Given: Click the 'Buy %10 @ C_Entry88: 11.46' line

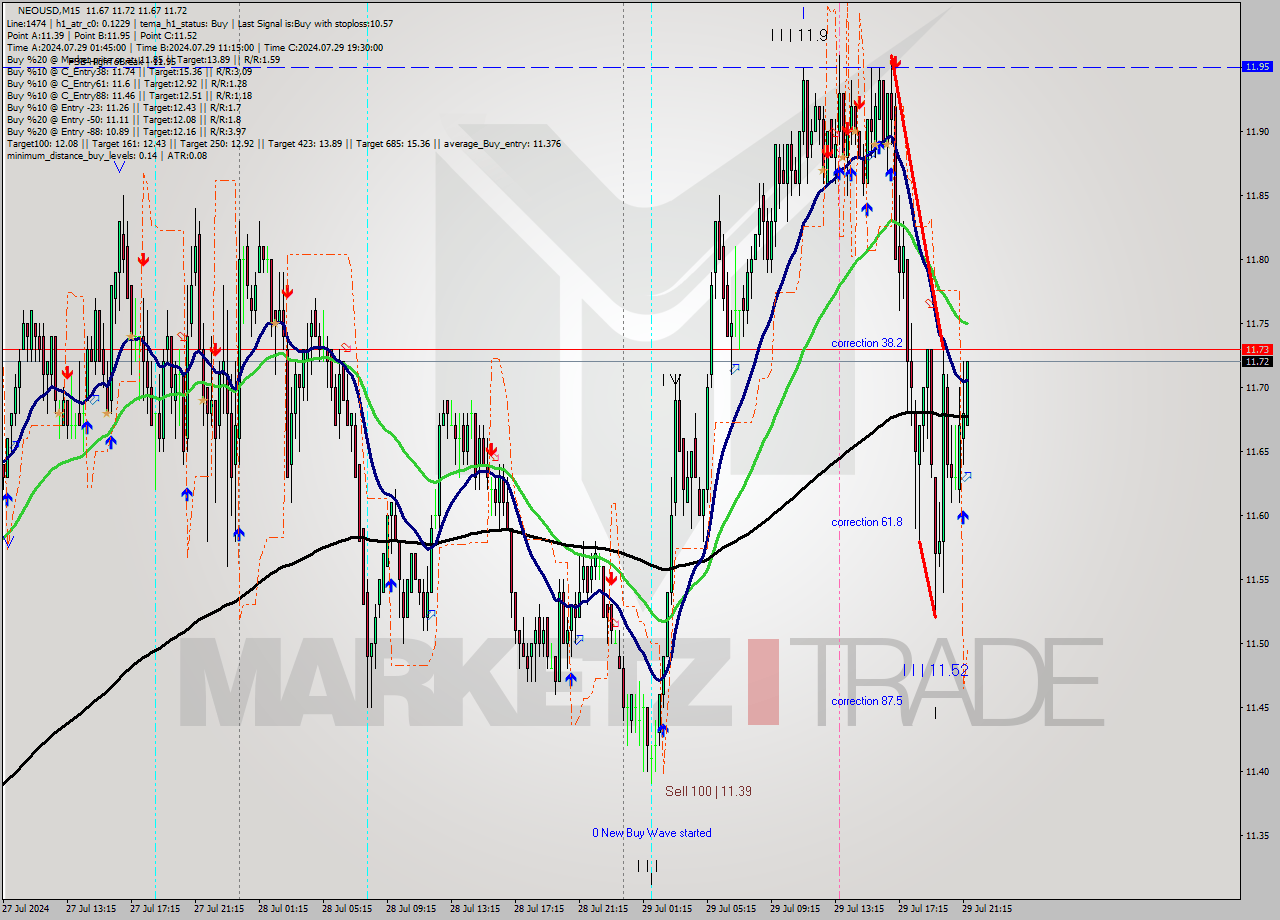Looking at the screenshot, I should 129,95.
